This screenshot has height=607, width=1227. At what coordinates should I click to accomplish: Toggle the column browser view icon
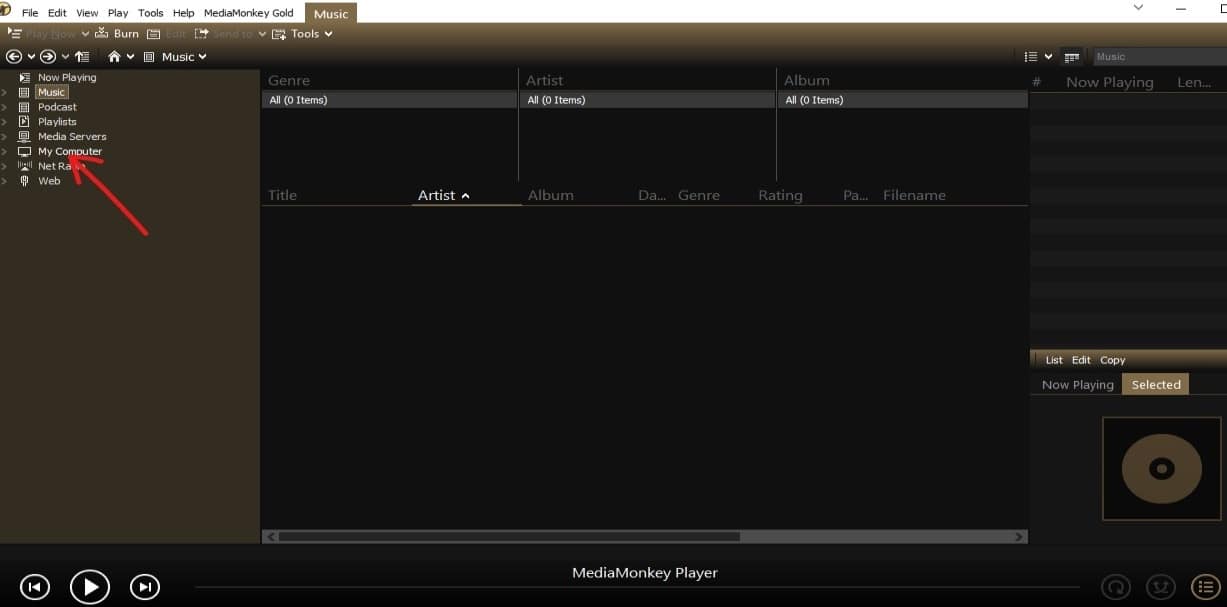tap(1071, 57)
